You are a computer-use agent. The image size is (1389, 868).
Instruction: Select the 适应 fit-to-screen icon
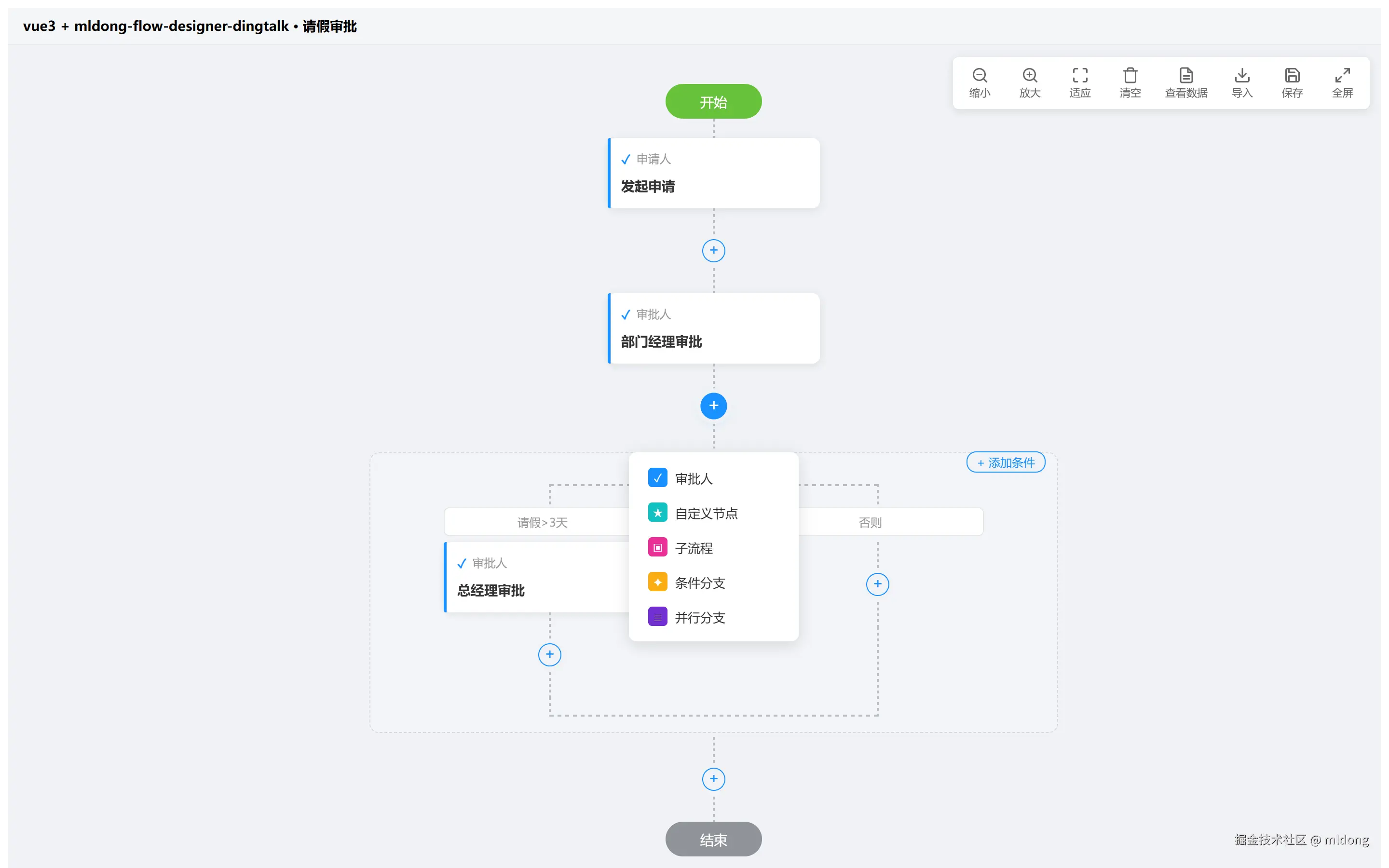tap(1080, 75)
